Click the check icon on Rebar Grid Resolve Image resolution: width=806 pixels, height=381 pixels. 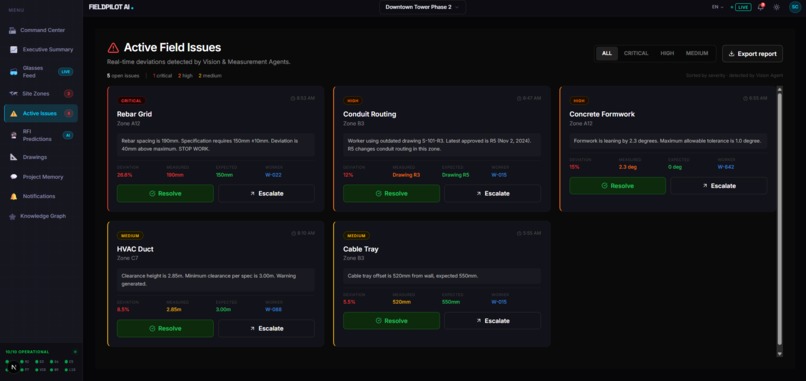[x=152, y=194]
